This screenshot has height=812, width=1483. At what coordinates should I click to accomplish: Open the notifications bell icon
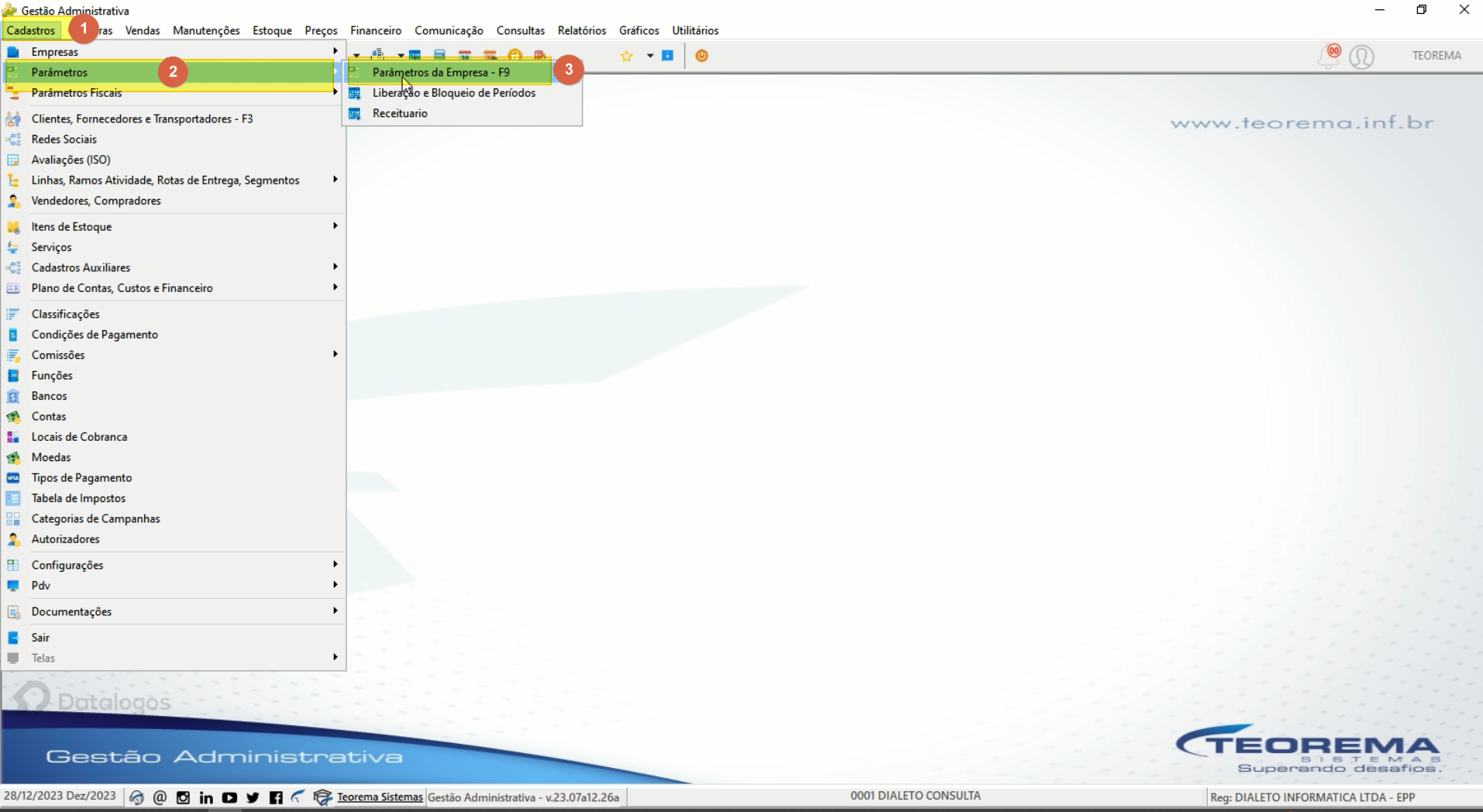(x=1330, y=57)
